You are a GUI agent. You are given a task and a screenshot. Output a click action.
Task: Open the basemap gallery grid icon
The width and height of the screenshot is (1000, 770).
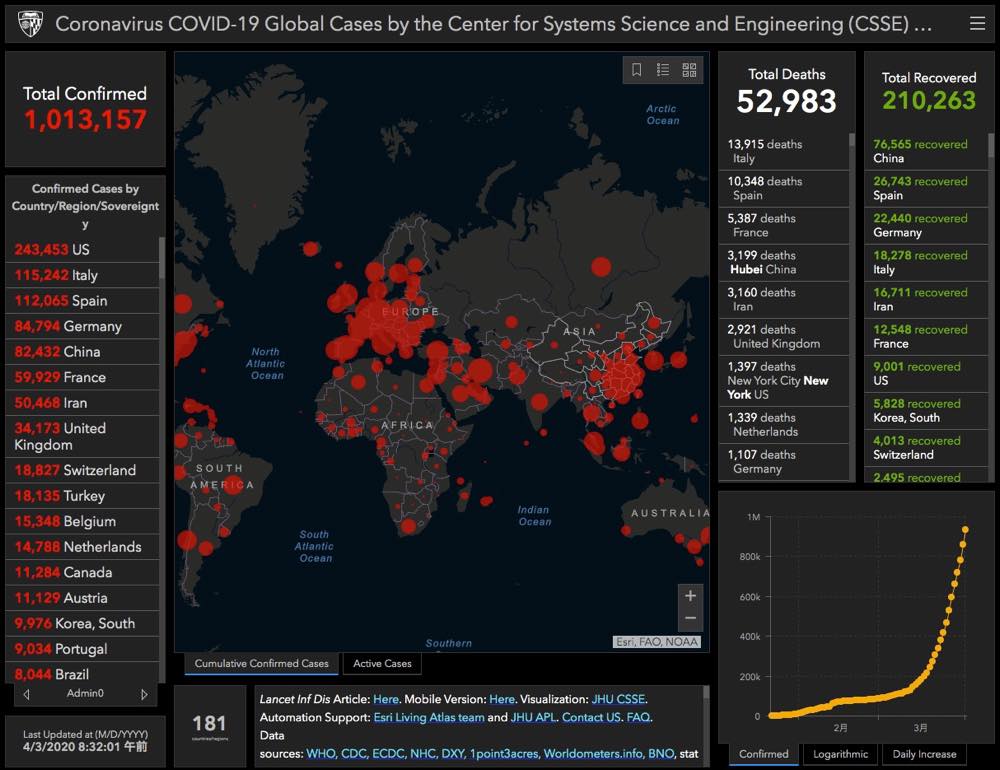pos(689,70)
